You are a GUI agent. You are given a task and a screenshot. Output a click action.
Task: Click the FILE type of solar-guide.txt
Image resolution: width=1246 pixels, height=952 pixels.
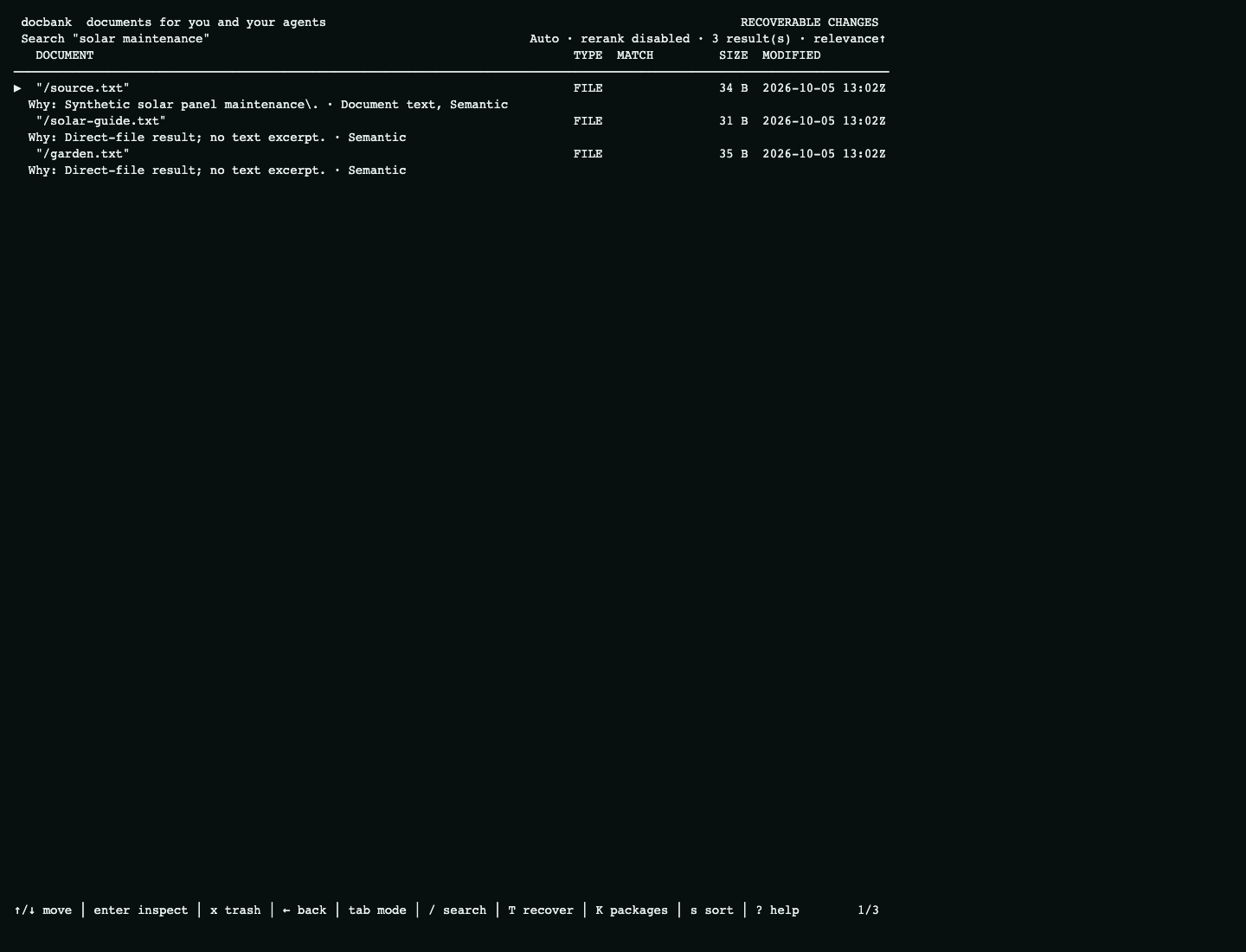point(588,121)
